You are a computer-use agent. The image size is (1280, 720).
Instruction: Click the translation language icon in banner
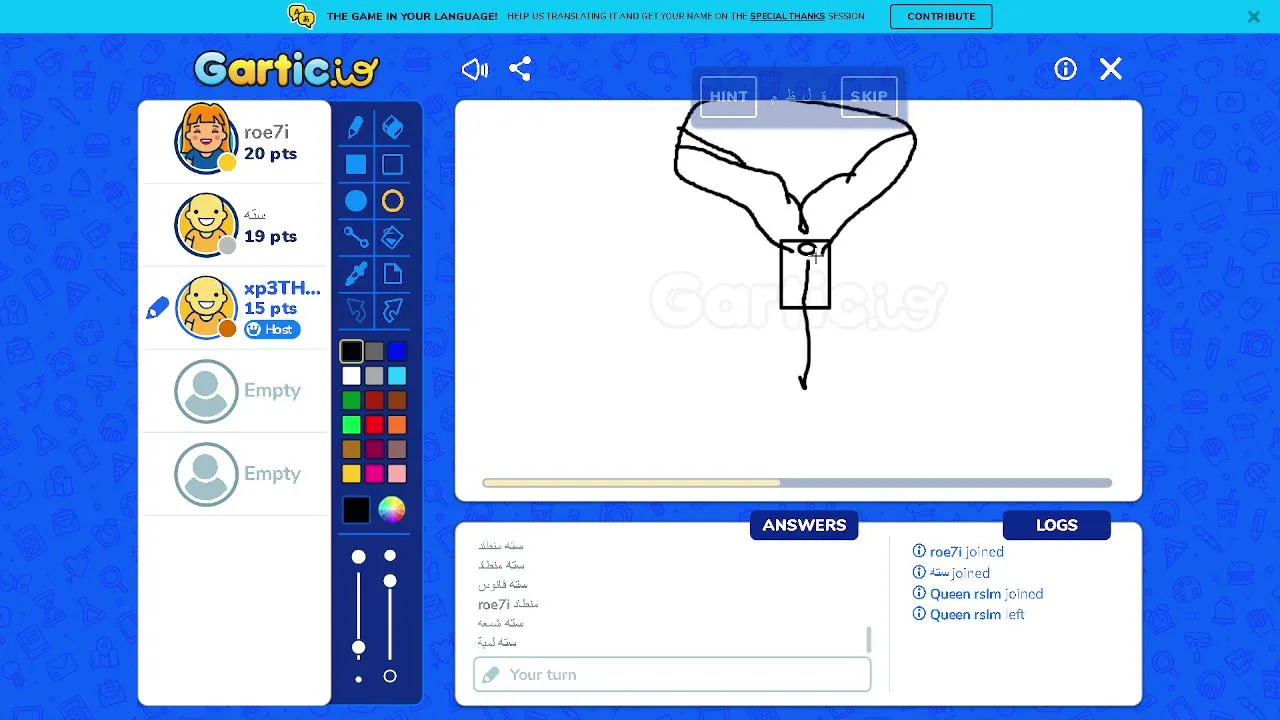(301, 16)
